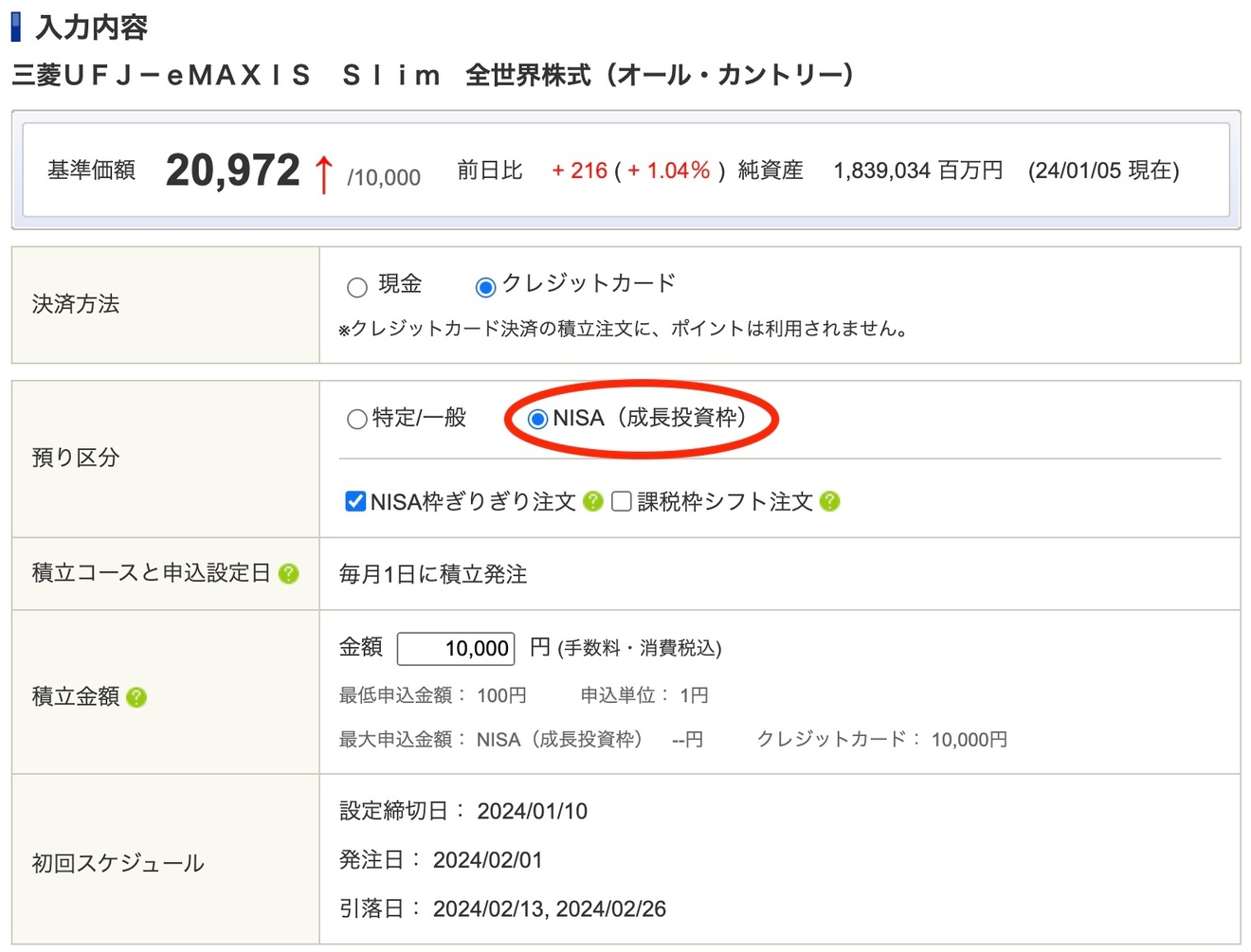Click the 預り区分 row label
1251x952 pixels.
click(x=76, y=458)
